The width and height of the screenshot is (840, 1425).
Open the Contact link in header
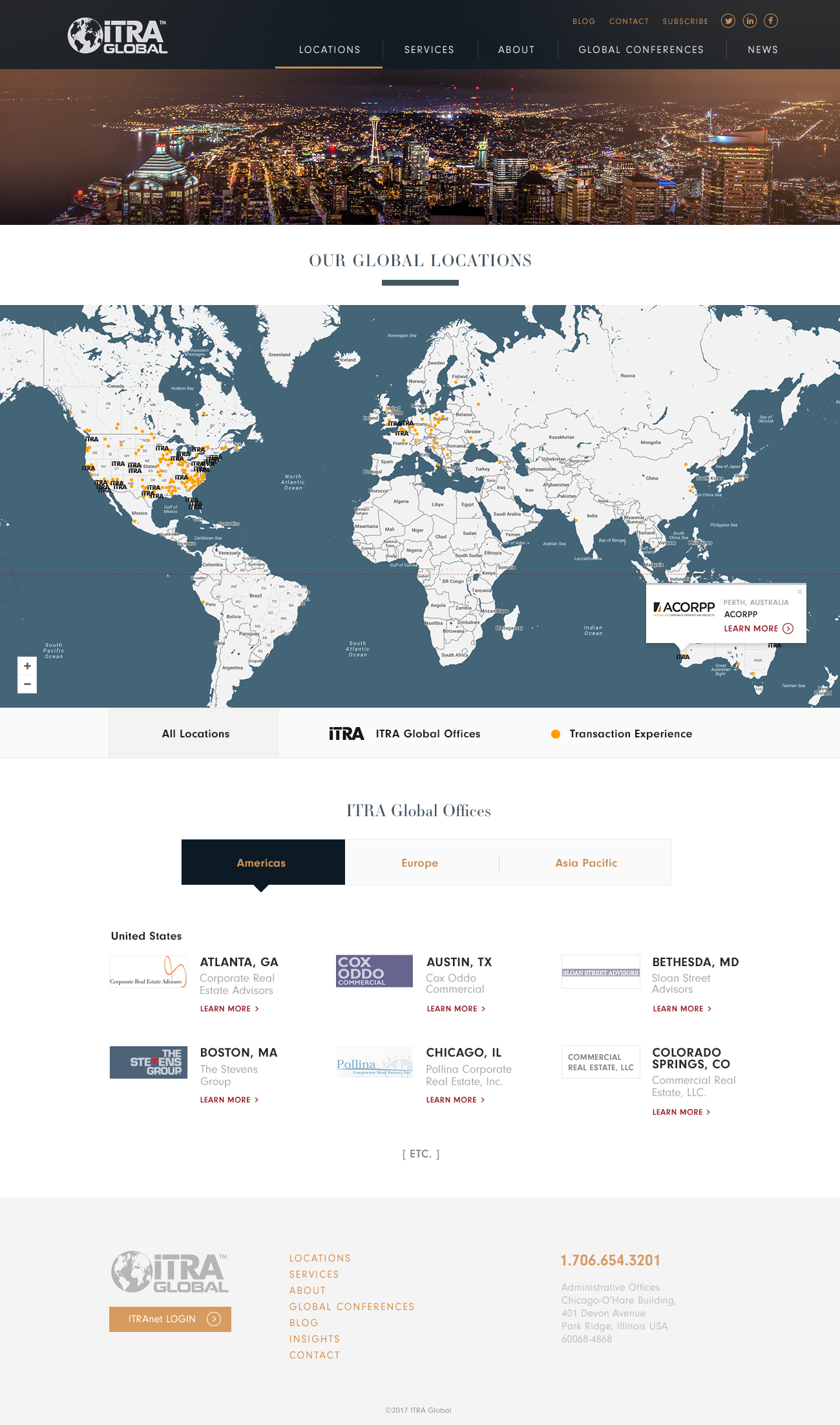(629, 21)
